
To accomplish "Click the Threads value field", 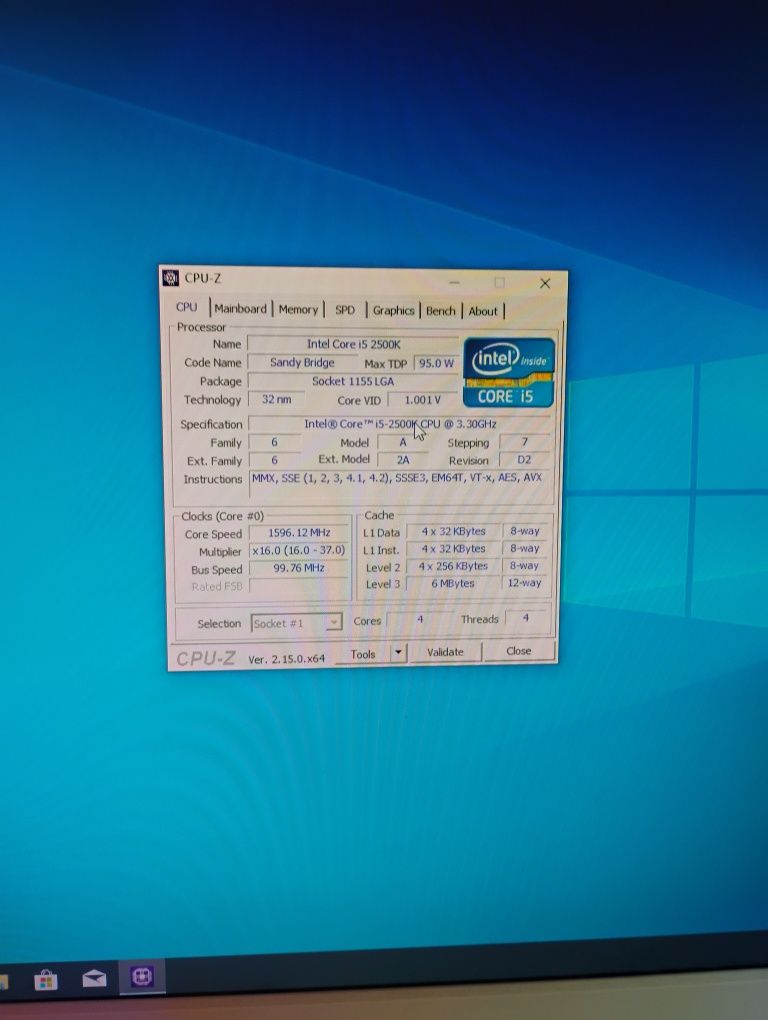I will coord(525,618).
